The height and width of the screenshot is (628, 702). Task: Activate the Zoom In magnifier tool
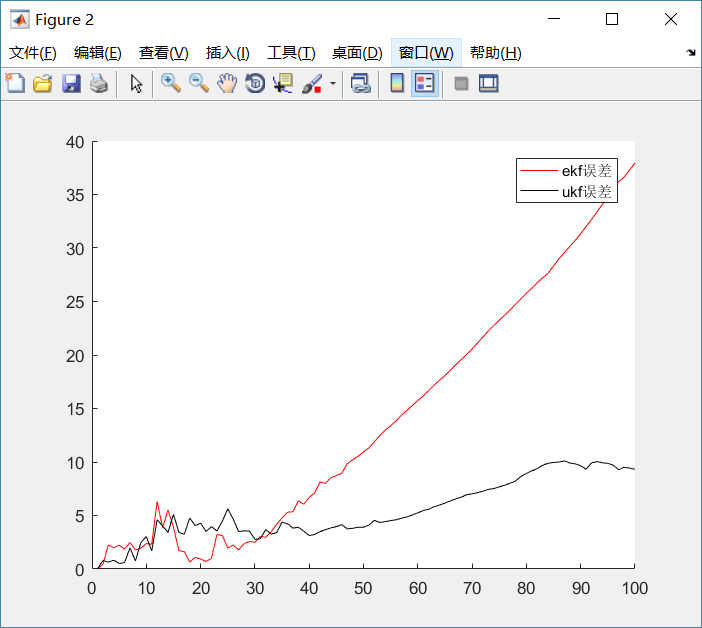point(171,84)
